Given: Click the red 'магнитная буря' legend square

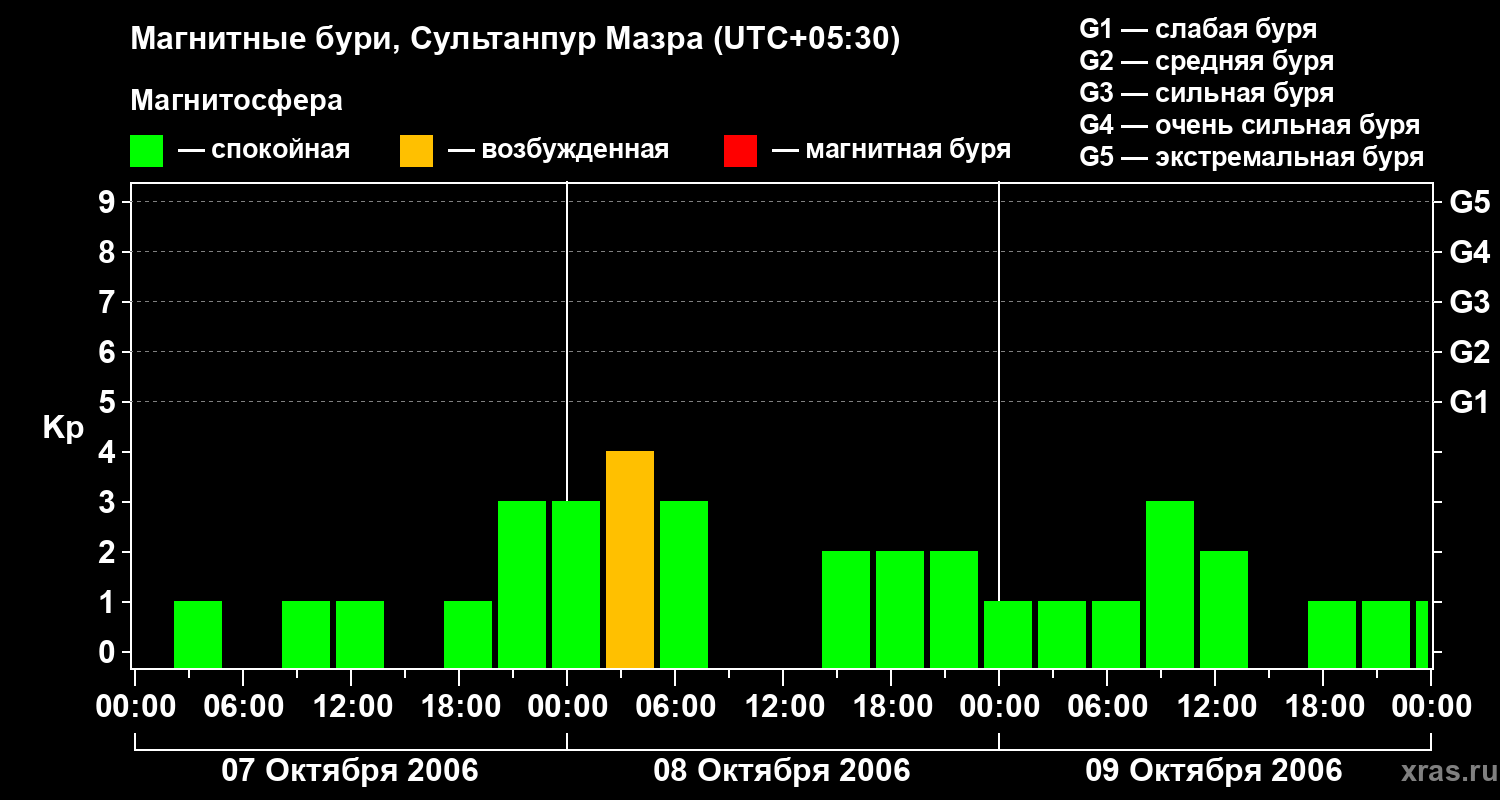Looking at the screenshot, I should [740, 151].
